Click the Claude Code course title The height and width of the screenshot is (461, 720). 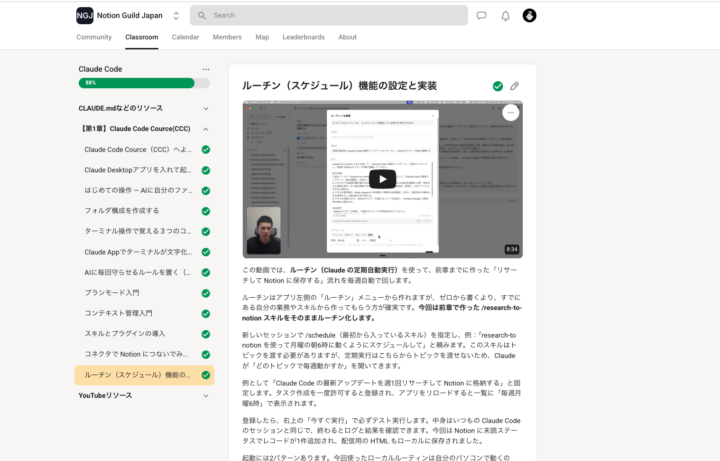[x=100, y=69]
